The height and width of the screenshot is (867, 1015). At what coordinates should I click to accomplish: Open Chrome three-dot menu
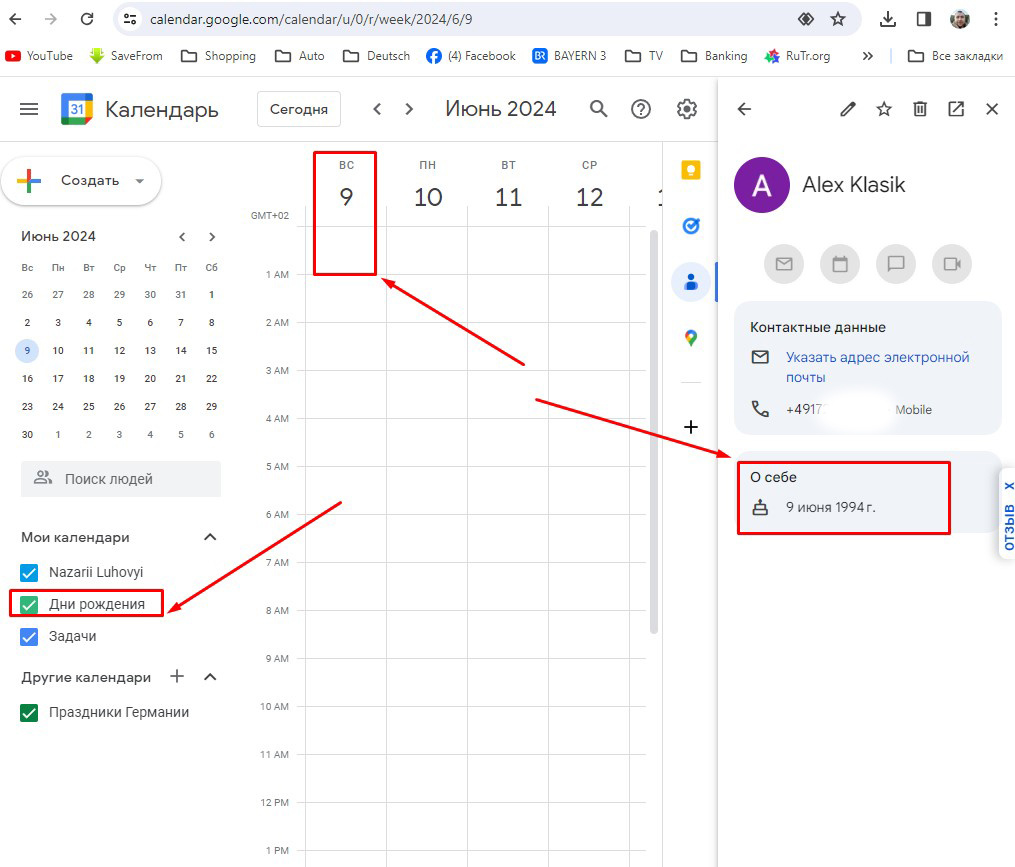(996, 19)
